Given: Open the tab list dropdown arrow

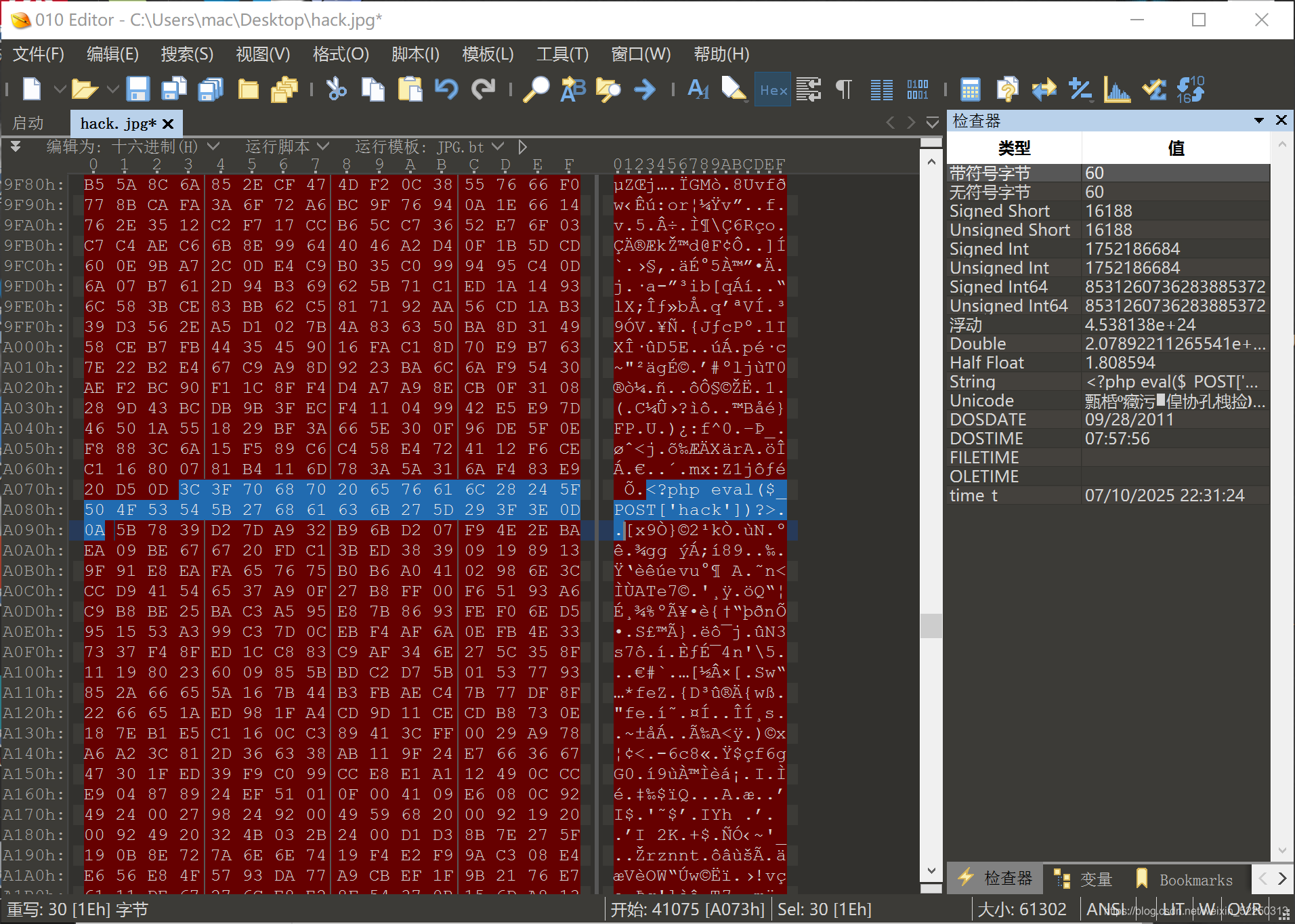Looking at the screenshot, I should (933, 123).
